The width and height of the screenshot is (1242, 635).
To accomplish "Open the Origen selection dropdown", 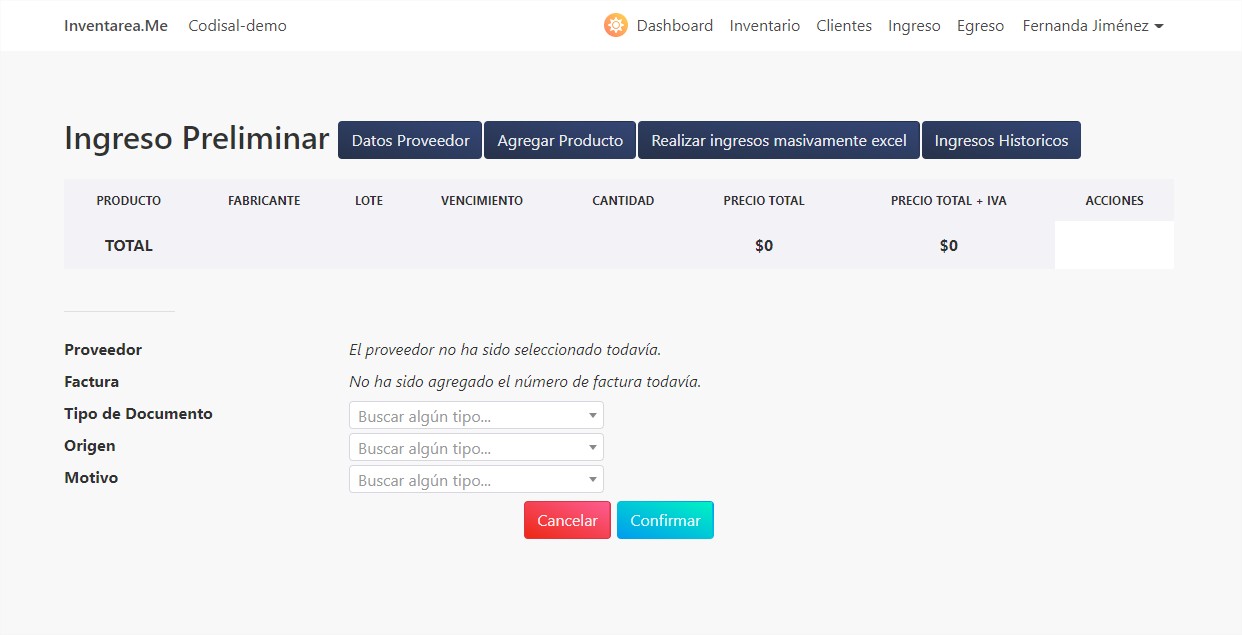I will click(476, 447).
